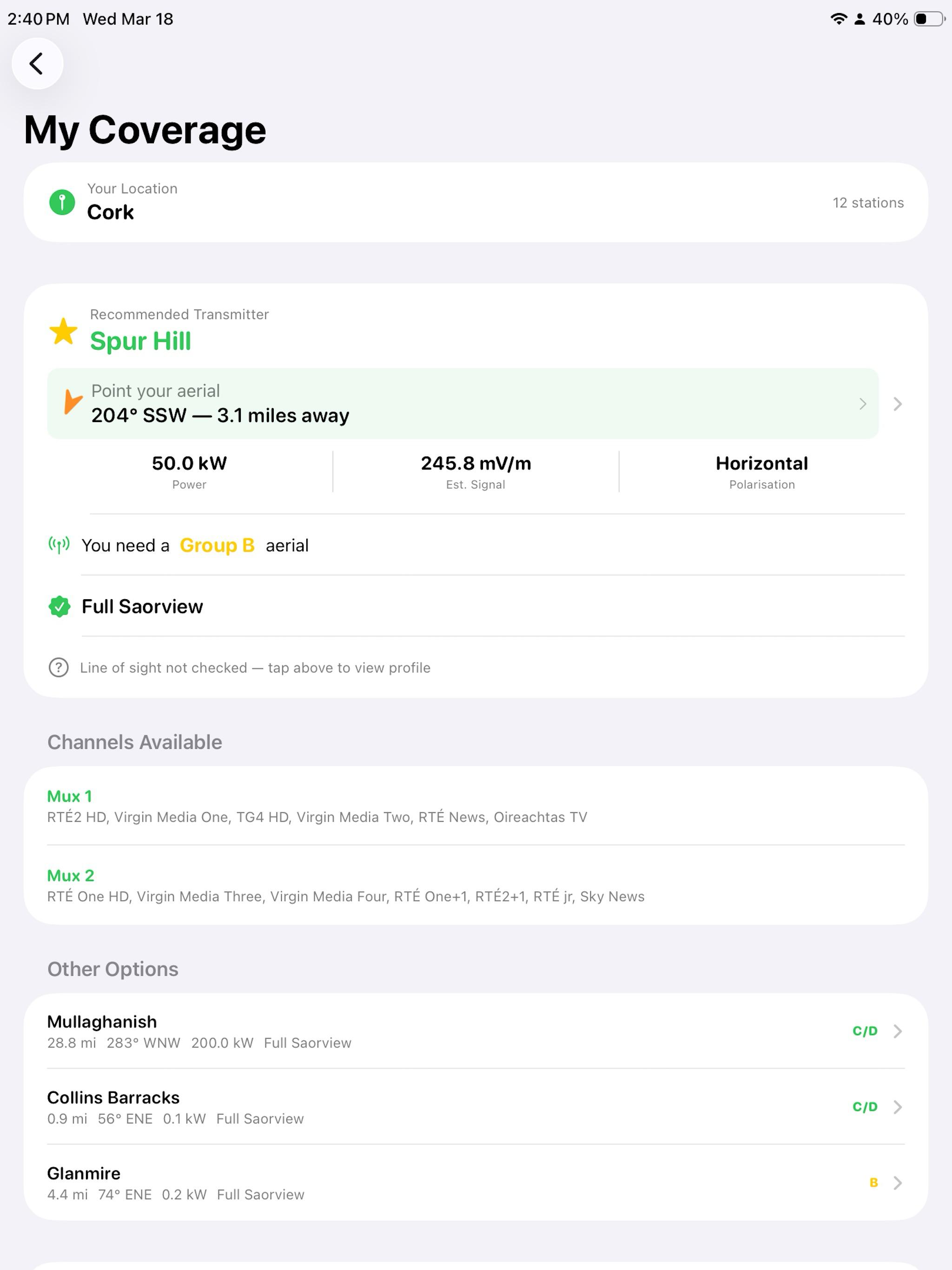
Task: Tap the 12 stations count label
Action: click(868, 203)
